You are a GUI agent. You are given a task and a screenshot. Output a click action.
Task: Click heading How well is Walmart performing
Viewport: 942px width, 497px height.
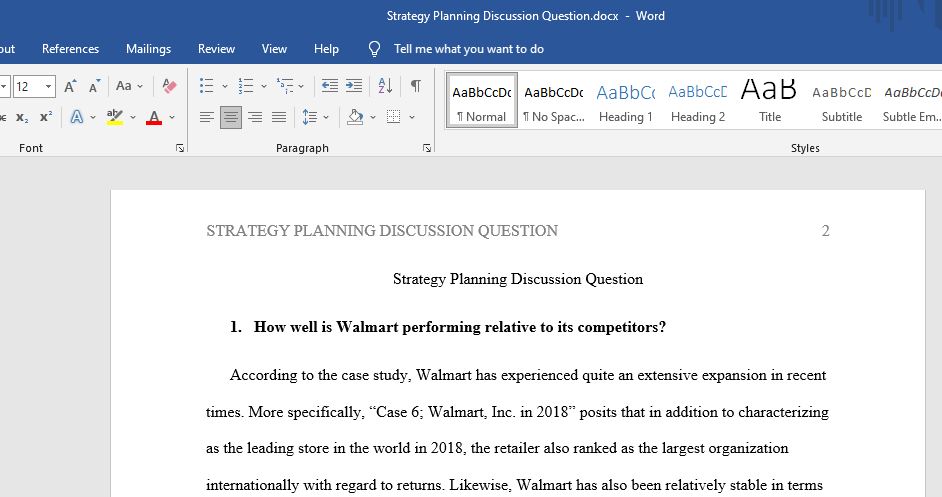460,327
